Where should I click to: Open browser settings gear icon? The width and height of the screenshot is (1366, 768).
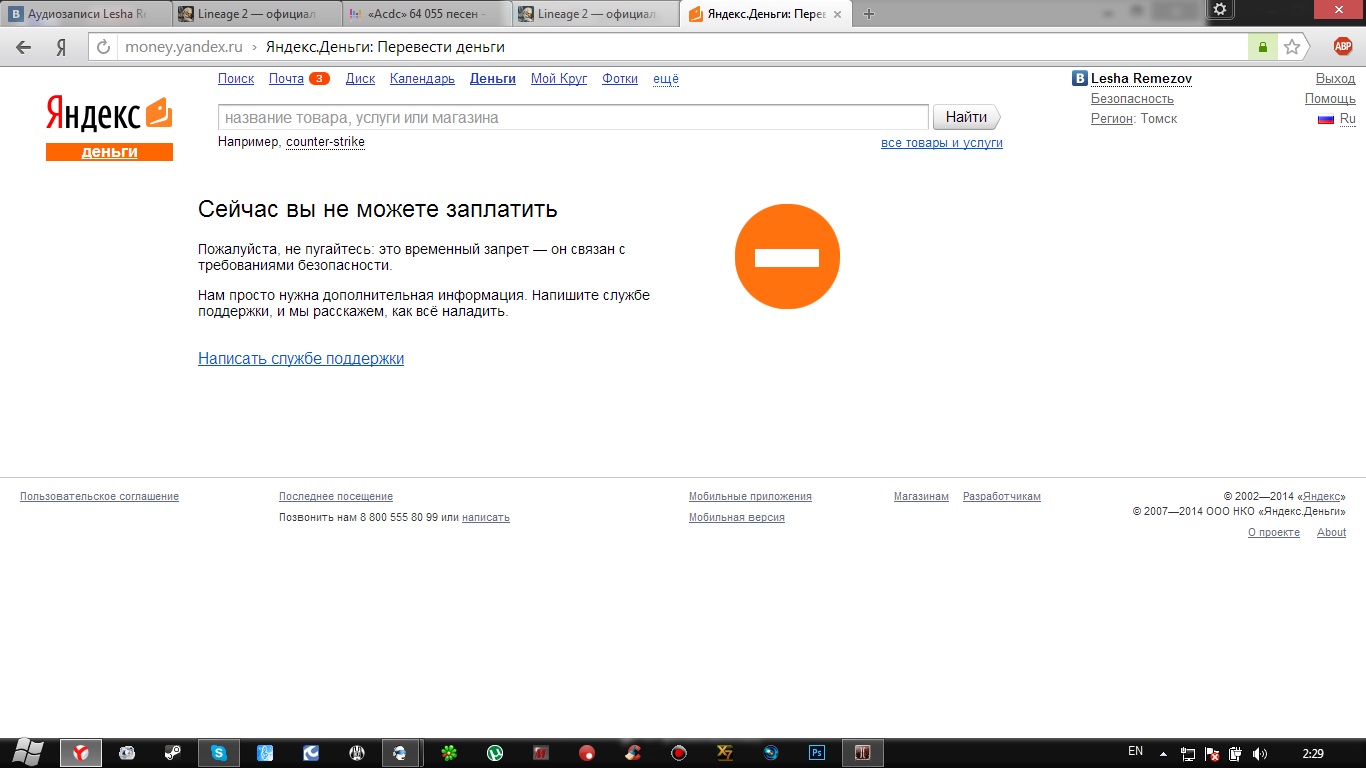tap(1219, 9)
